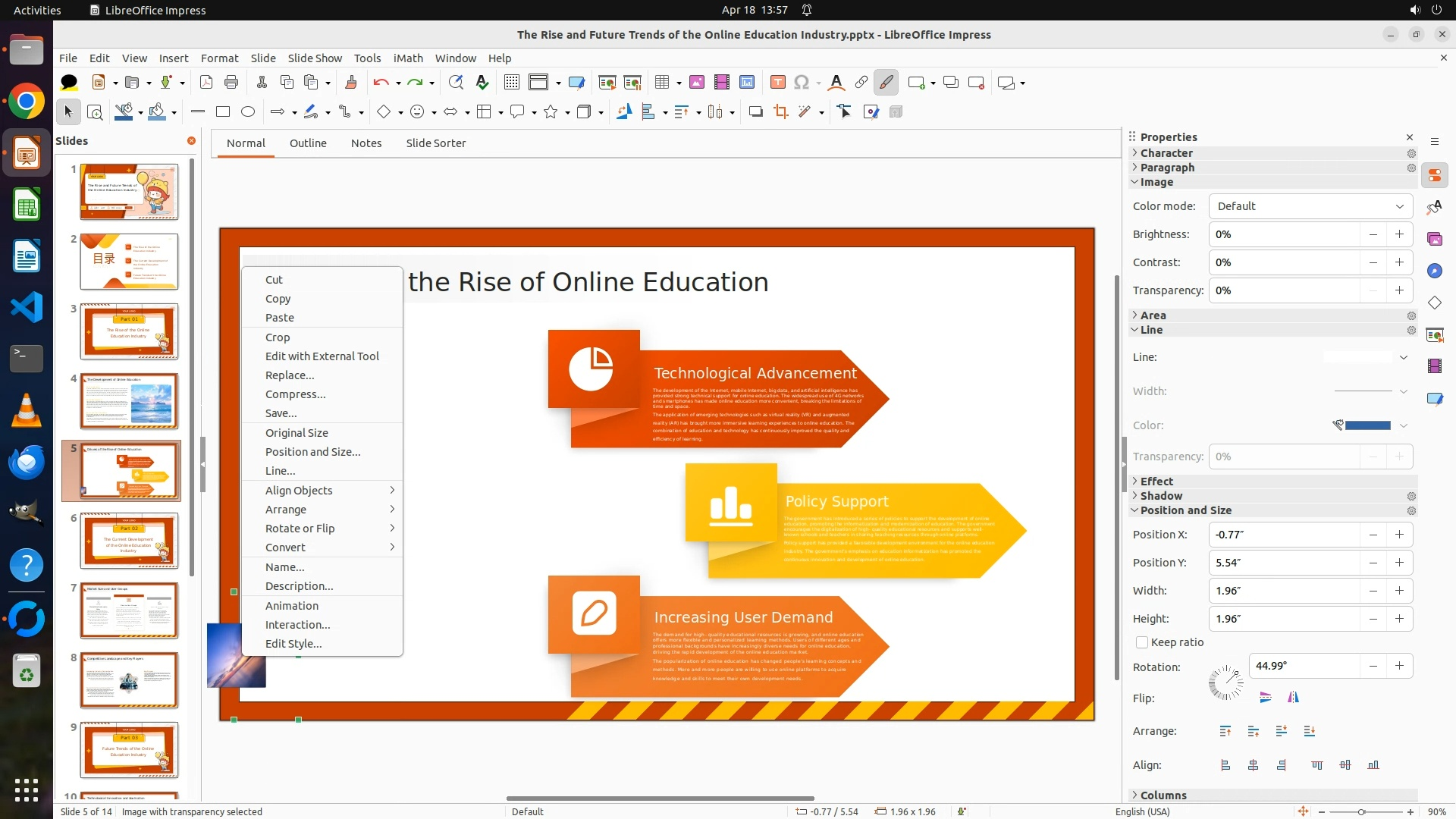The width and height of the screenshot is (1456, 819).
Task: Open the Color mode dropdown
Action: (x=1310, y=206)
